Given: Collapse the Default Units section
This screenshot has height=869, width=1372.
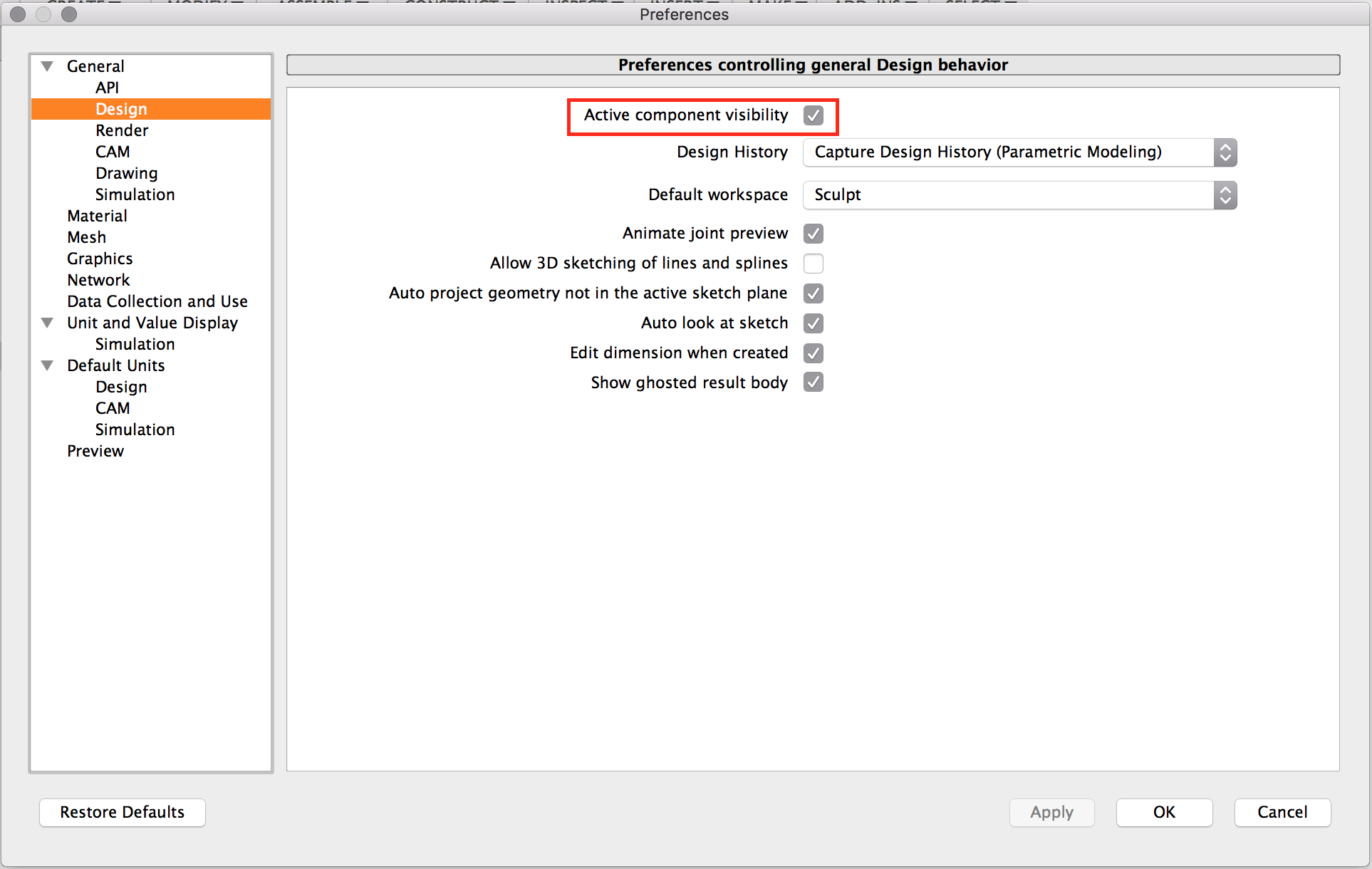Looking at the screenshot, I should [x=47, y=365].
